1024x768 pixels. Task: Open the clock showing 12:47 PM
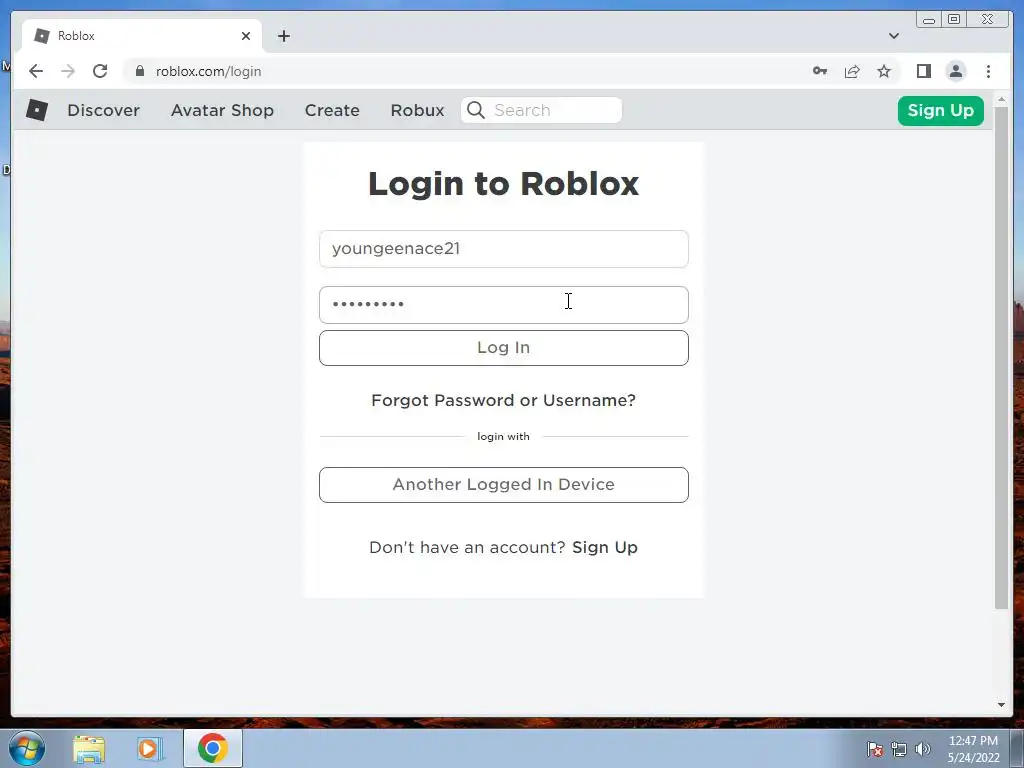[x=973, y=741]
